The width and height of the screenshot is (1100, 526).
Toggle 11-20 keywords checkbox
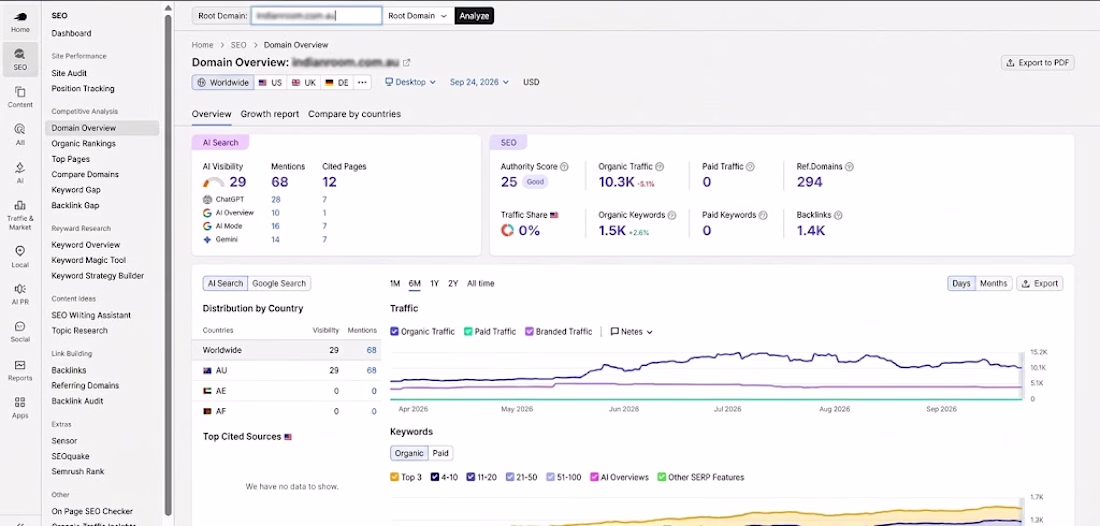(470, 477)
